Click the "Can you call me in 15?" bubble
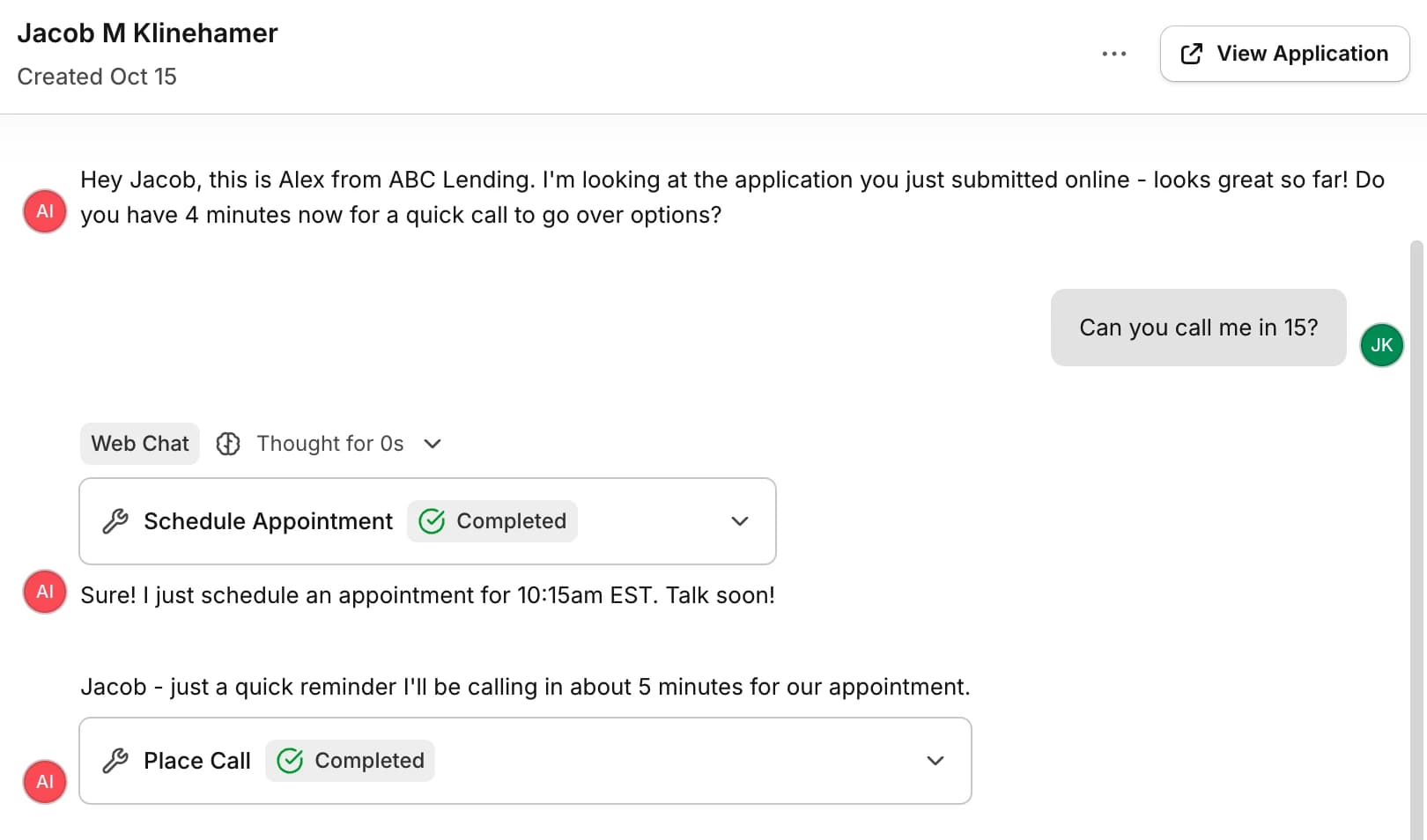This screenshot has height=840, width=1427. (x=1198, y=328)
